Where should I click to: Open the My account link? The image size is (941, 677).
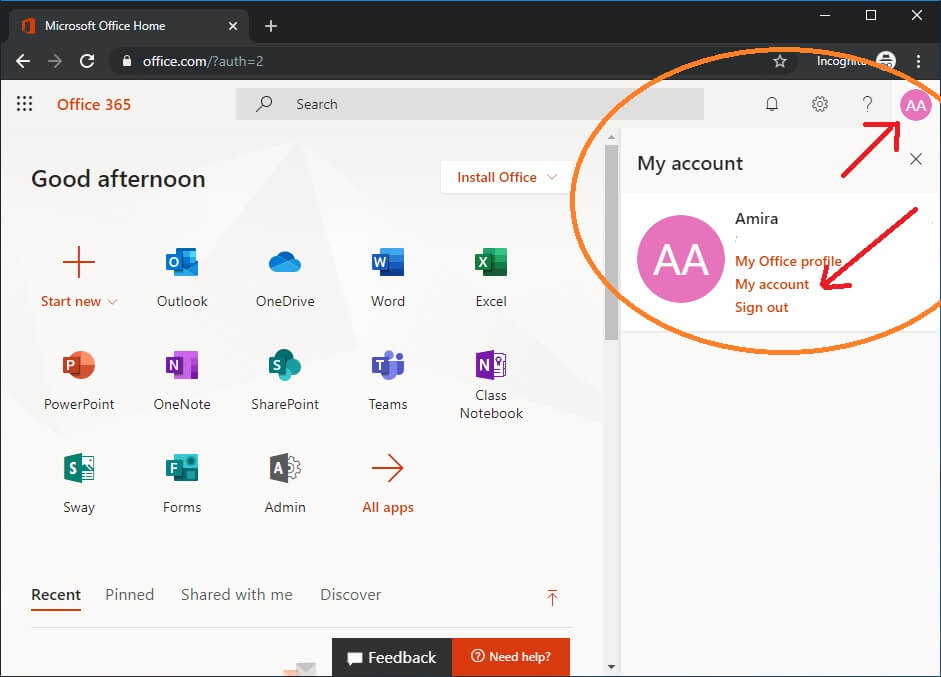(772, 284)
